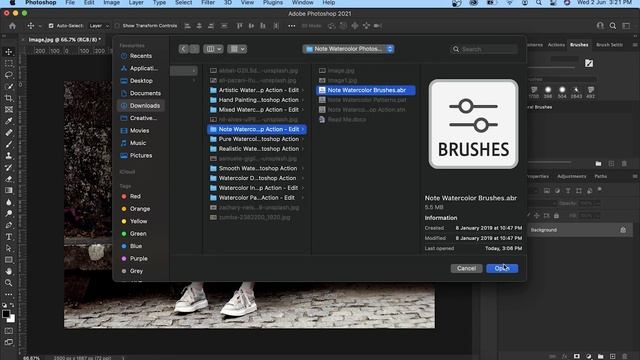Expand Smooth Wate...toshop Action folder
This screenshot has height=360, width=640.
click(x=303, y=169)
